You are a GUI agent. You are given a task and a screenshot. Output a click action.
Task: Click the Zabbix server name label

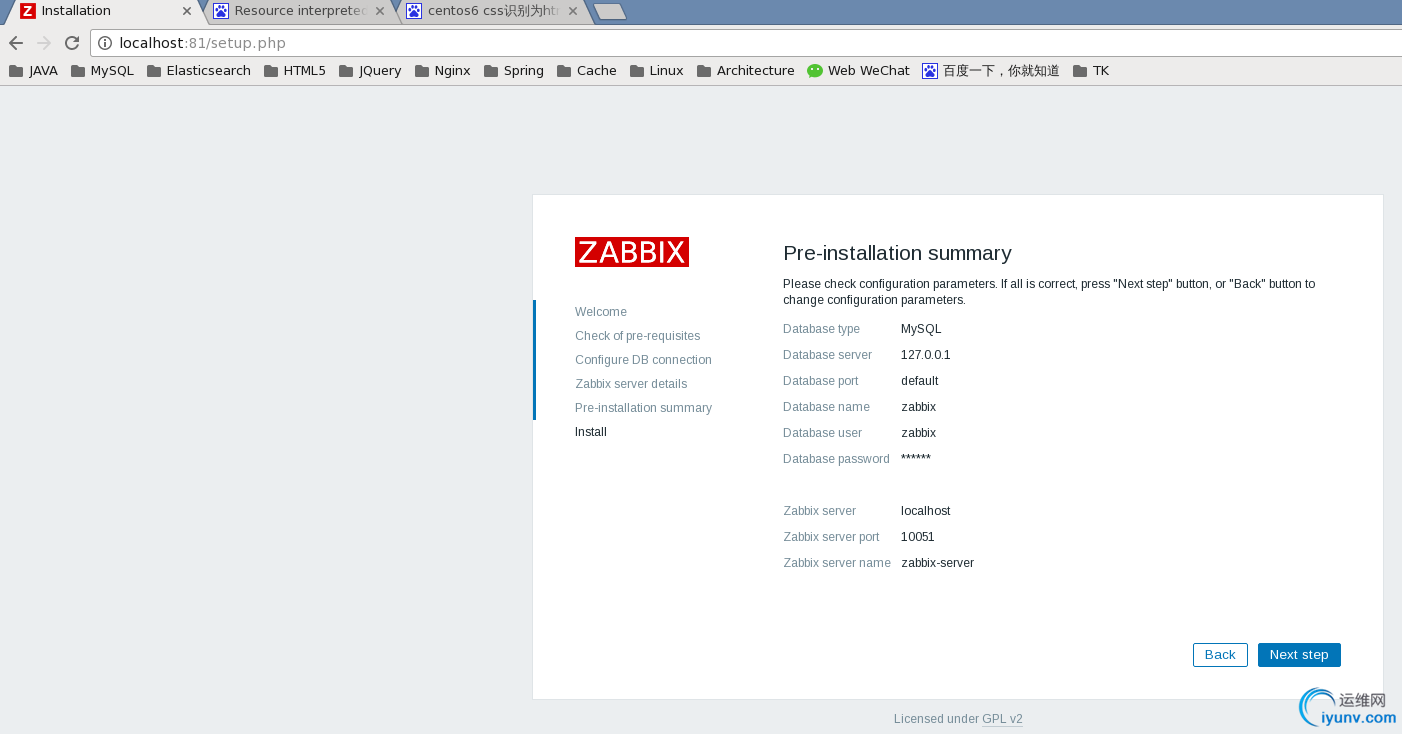coord(837,563)
